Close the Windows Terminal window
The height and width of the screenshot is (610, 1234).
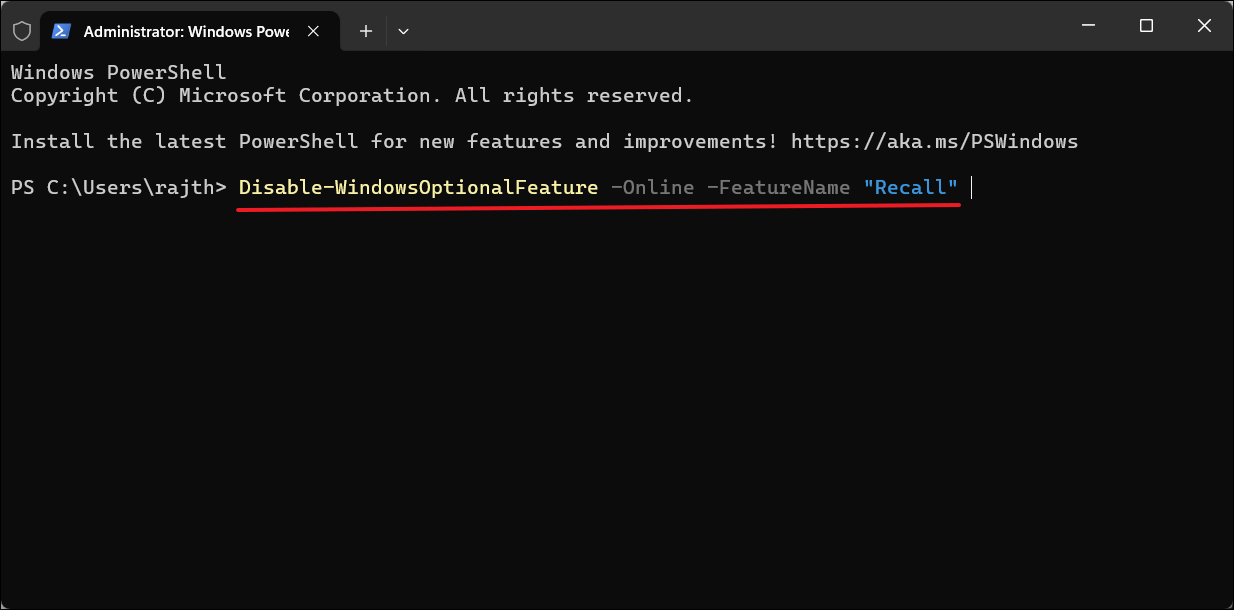(1203, 26)
